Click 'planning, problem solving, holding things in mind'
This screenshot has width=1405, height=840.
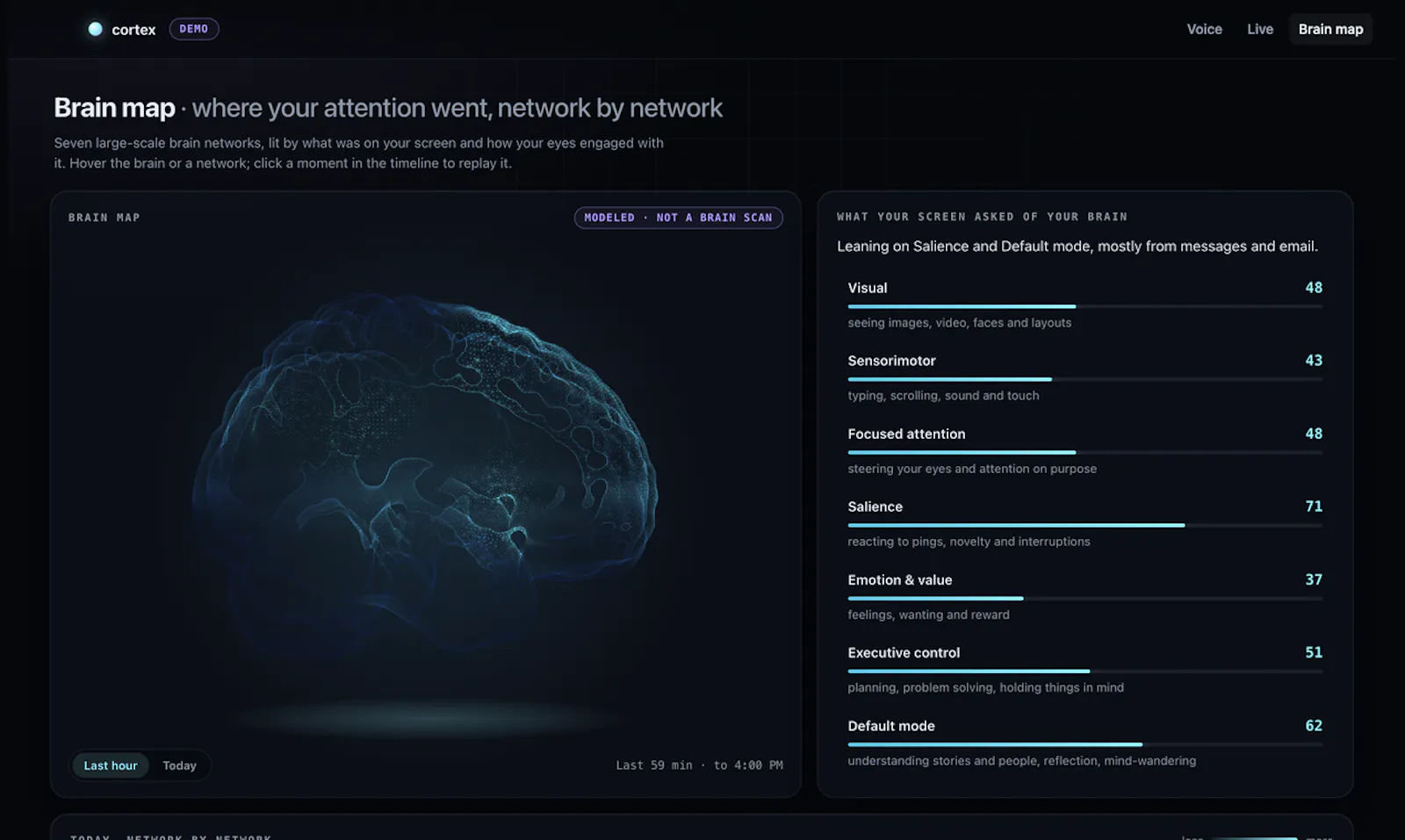click(x=985, y=687)
